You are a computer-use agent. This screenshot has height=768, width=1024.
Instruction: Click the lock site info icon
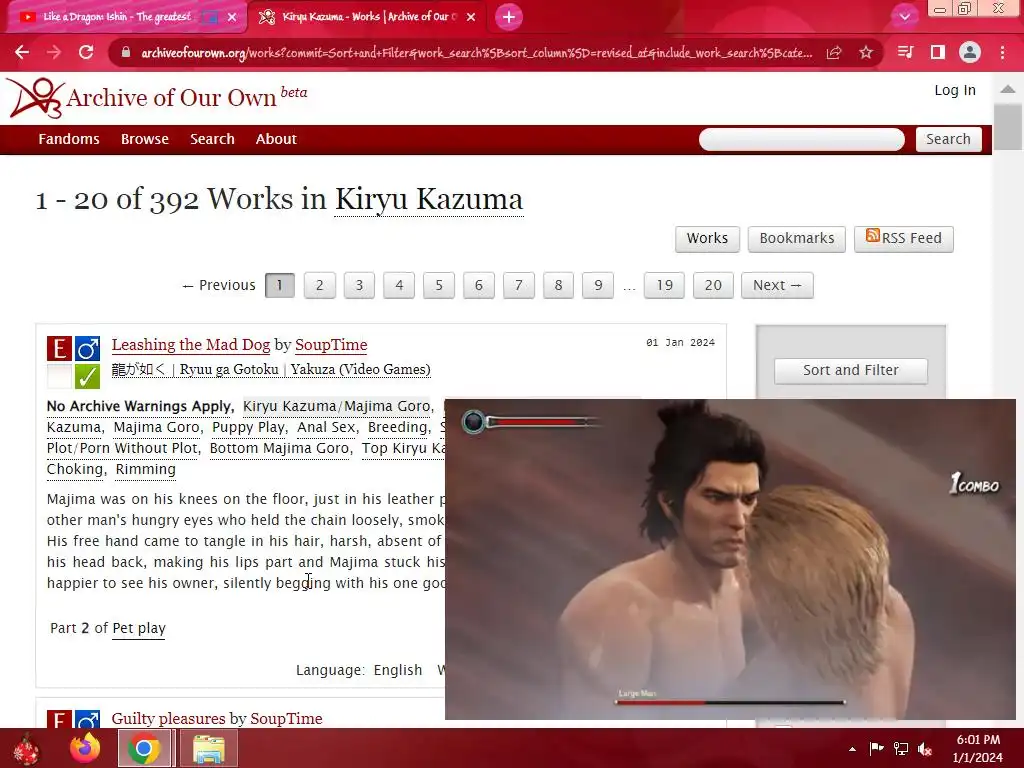pos(125,52)
